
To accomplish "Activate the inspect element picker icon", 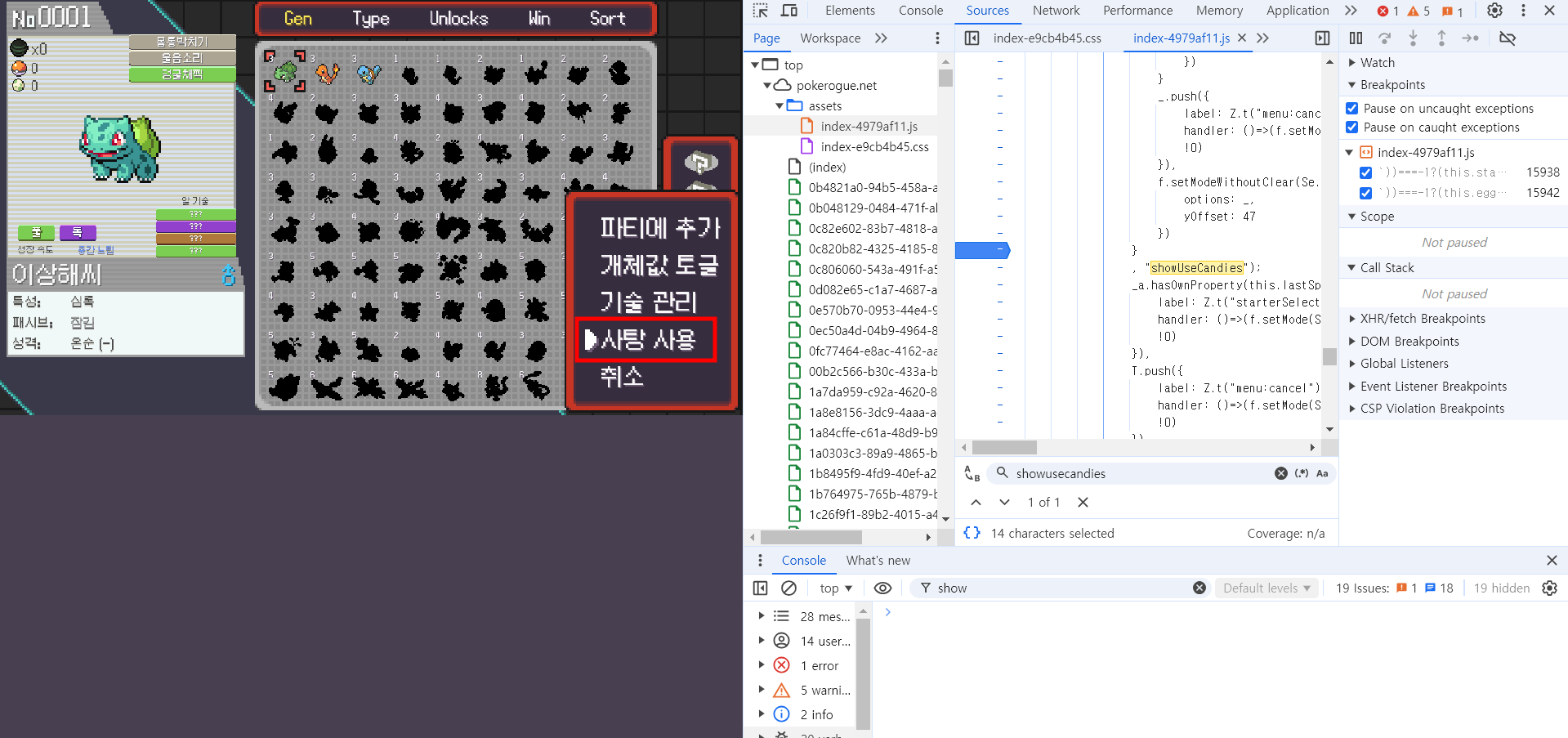I will tap(761, 11).
